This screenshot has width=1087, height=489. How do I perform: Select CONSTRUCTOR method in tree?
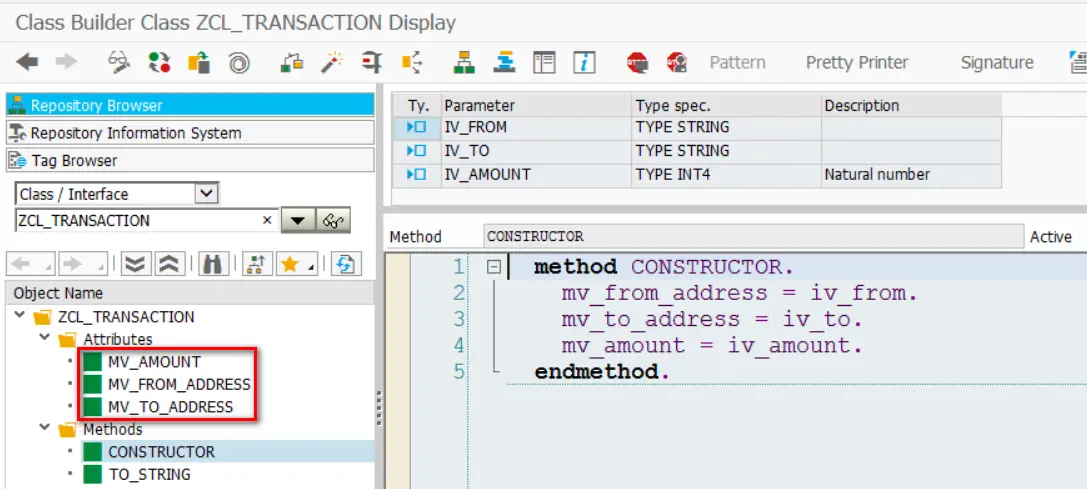click(162, 452)
